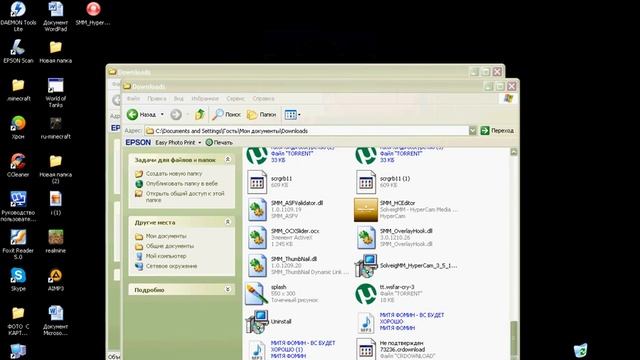Open the Документ WordPad desktop icon
The width and height of the screenshot is (640, 360).
56,16
